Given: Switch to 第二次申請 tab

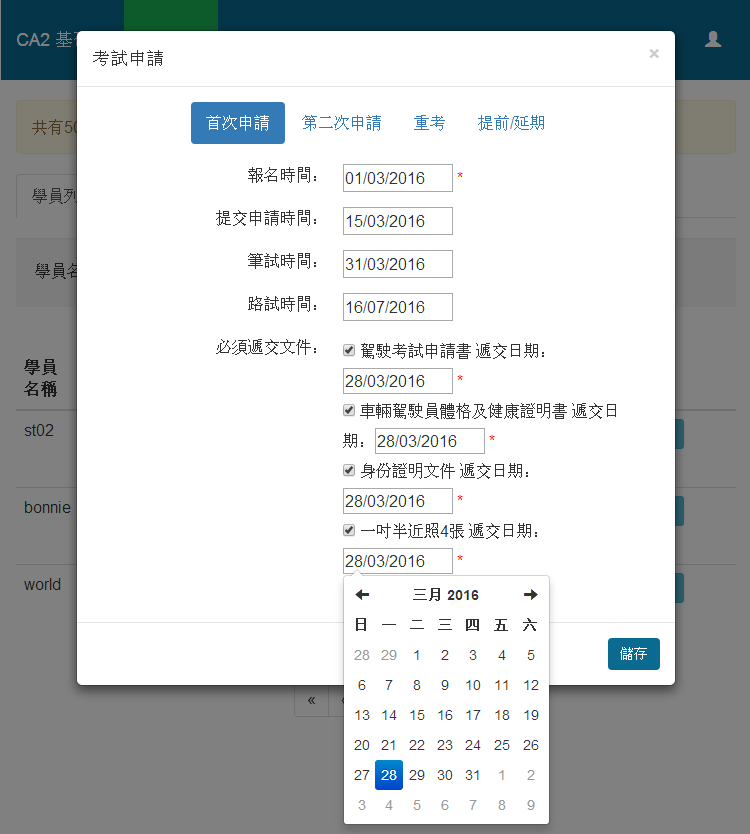Looking at the screenshot, I should (341, 123).
